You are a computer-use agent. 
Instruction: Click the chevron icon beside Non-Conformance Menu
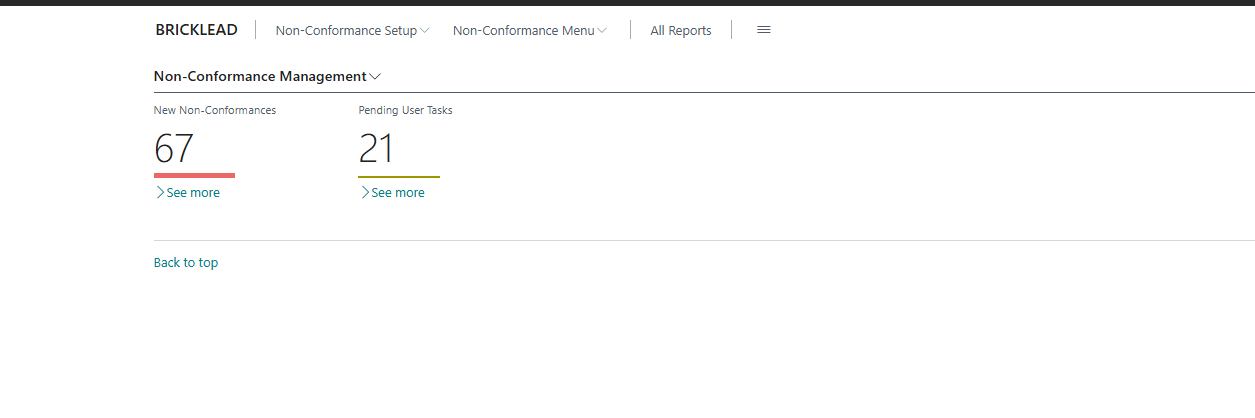click(x=602, y=31)
